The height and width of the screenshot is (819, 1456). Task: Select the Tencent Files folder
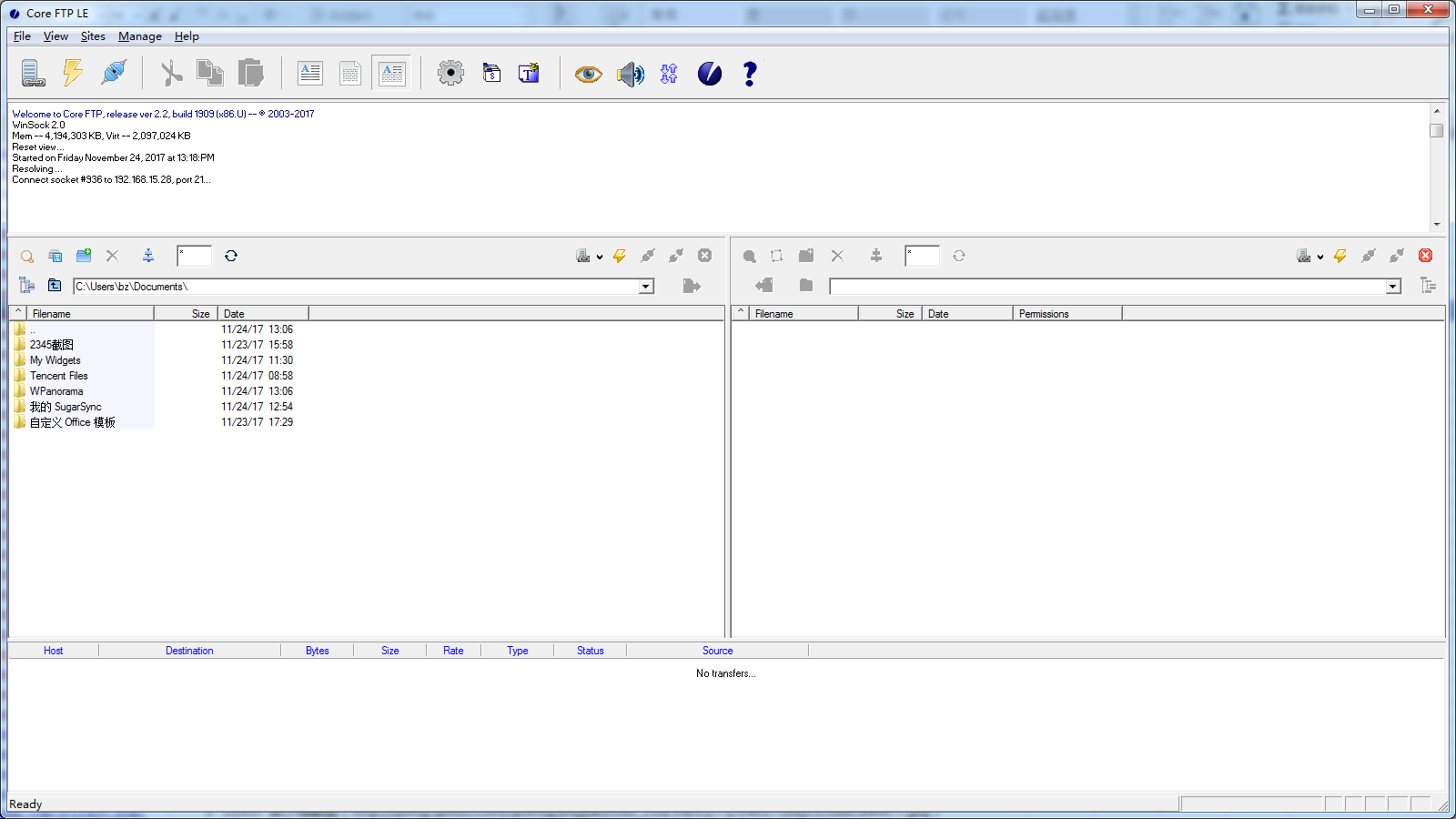point(58,376)
